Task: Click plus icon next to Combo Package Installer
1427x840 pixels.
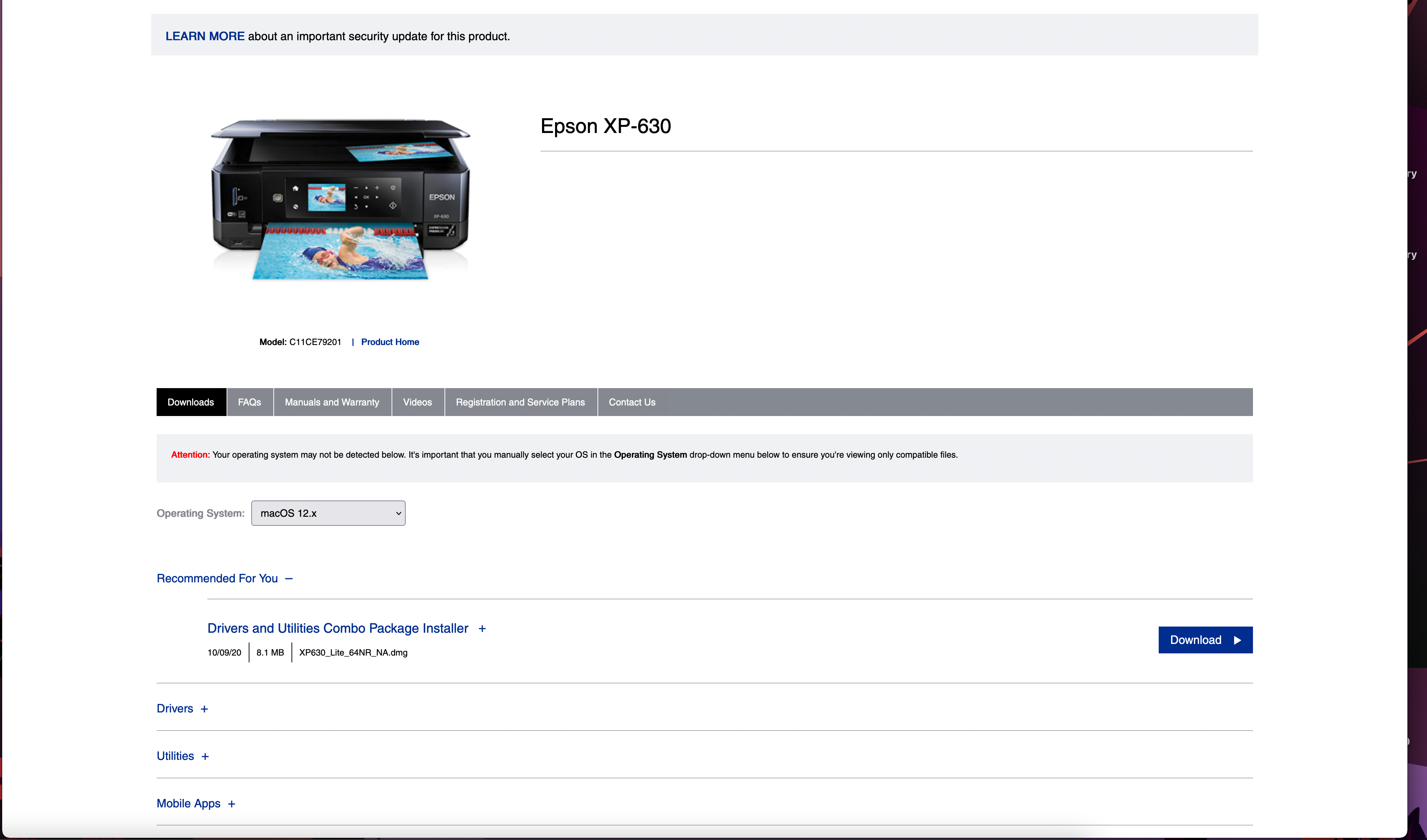Action: click(x=482, y=629)
